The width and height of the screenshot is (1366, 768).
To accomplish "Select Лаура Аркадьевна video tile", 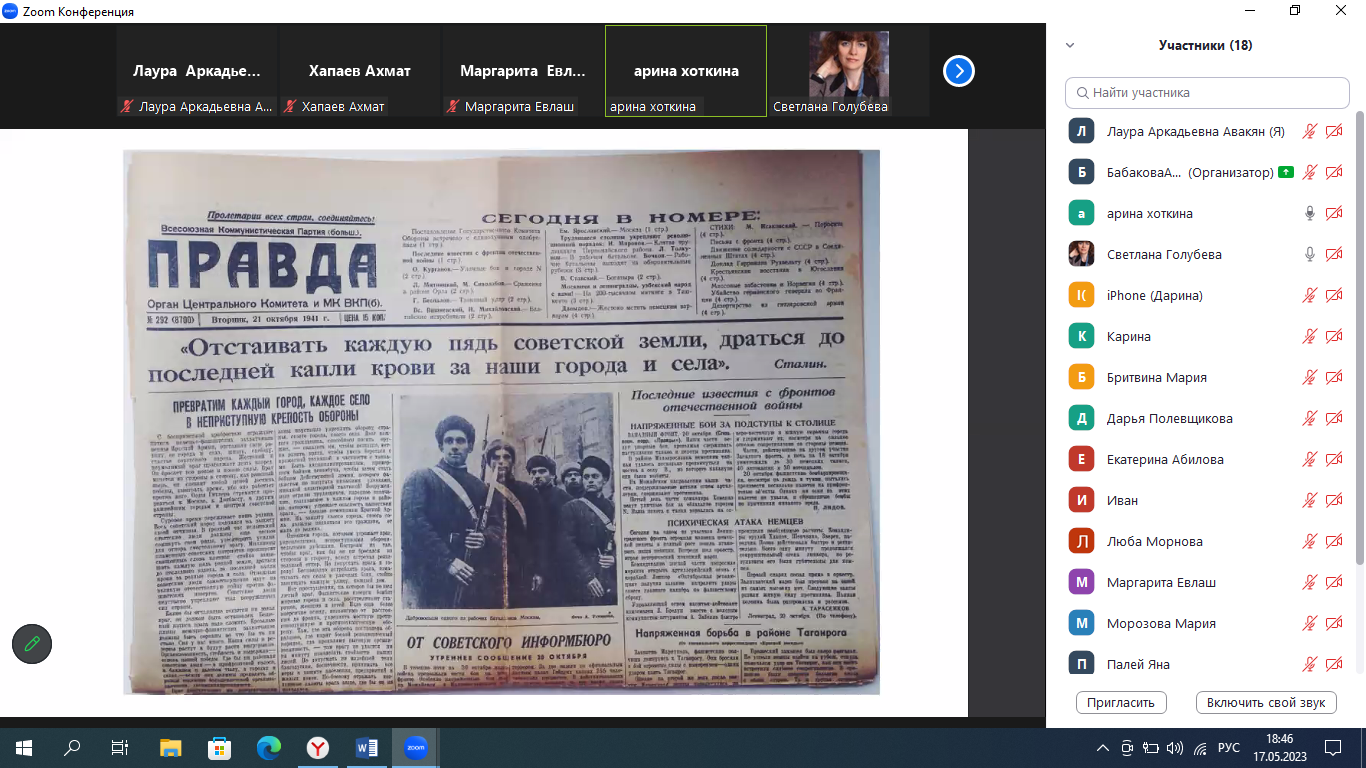I will click(x=197, y=71).
